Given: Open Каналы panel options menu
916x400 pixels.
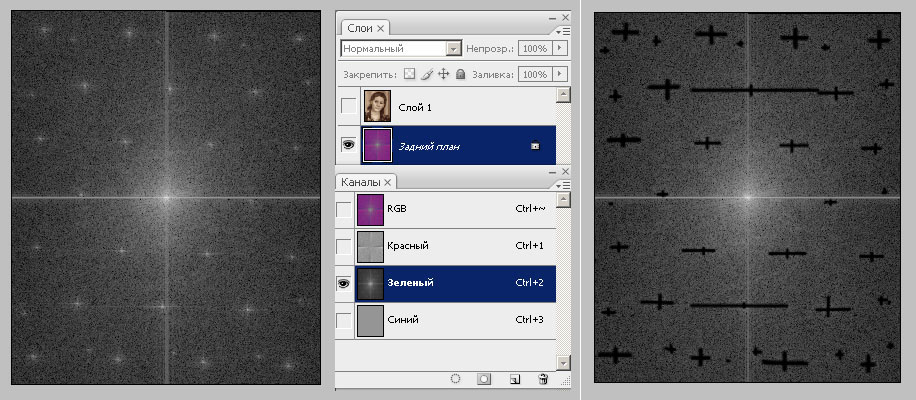Looking at the screenshot, I should pos(563,185).
